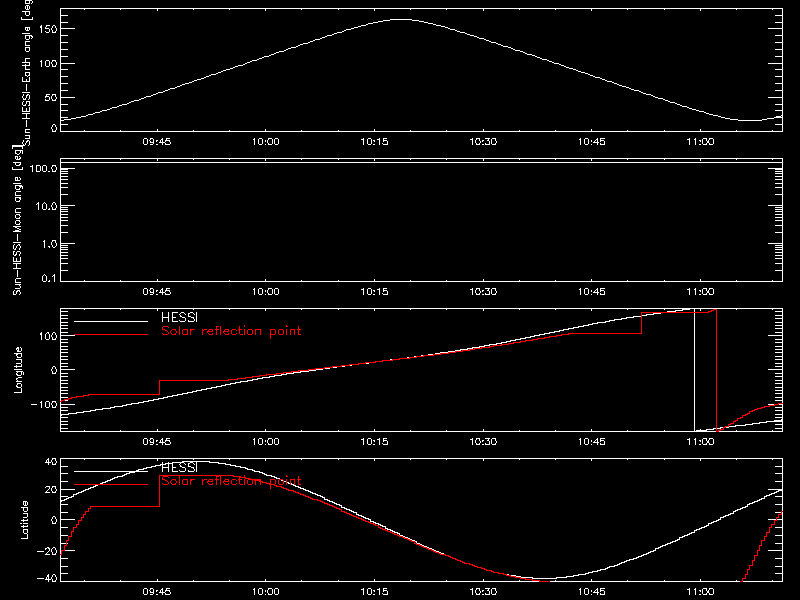This screenshot has height=600, width=800.
Task: Click the 1.0 tick on Moon angle axis
Action: point(48,244)
